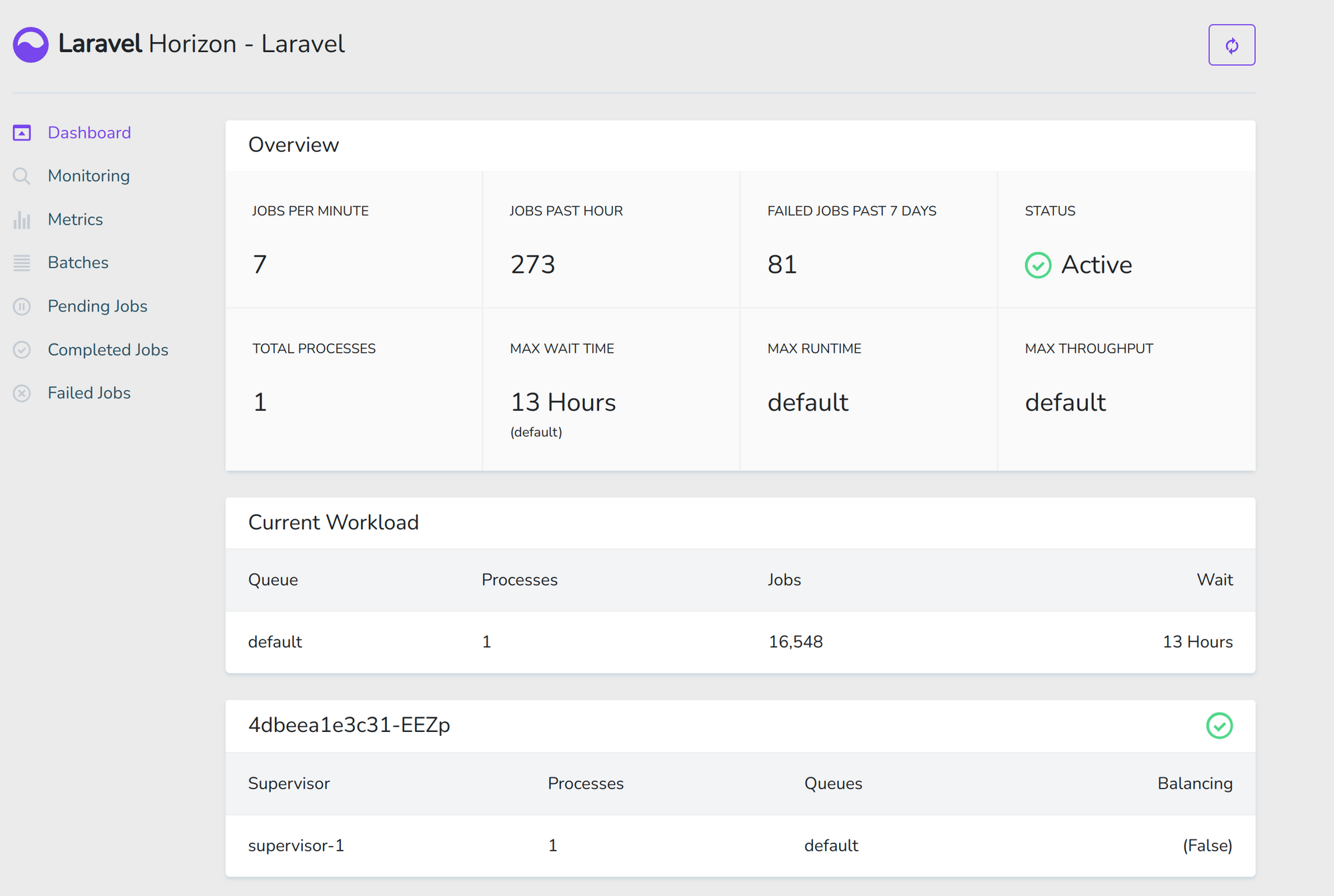This screenshot has height=896, width=1334.
Task: Click the green Active status check icon
Action: pyautogui.click(x=1038, y=265)
